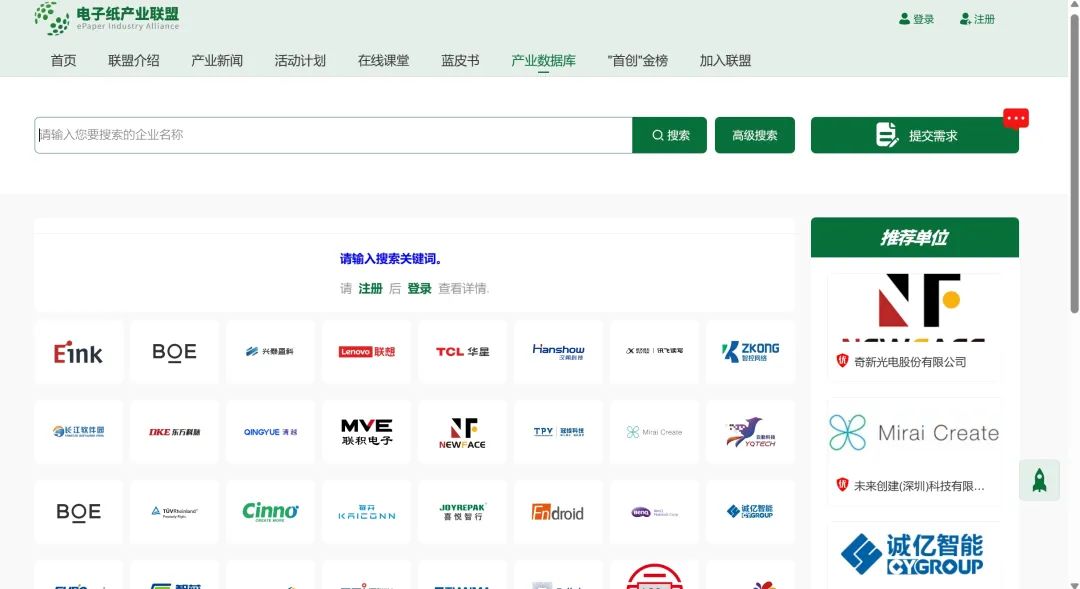Open the 蓝皮书 menu item

point(459,60)
